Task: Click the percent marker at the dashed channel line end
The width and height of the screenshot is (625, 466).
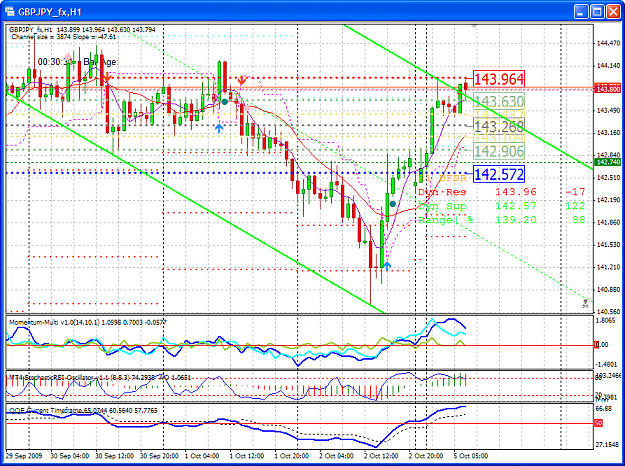Action: click(585, 303)
